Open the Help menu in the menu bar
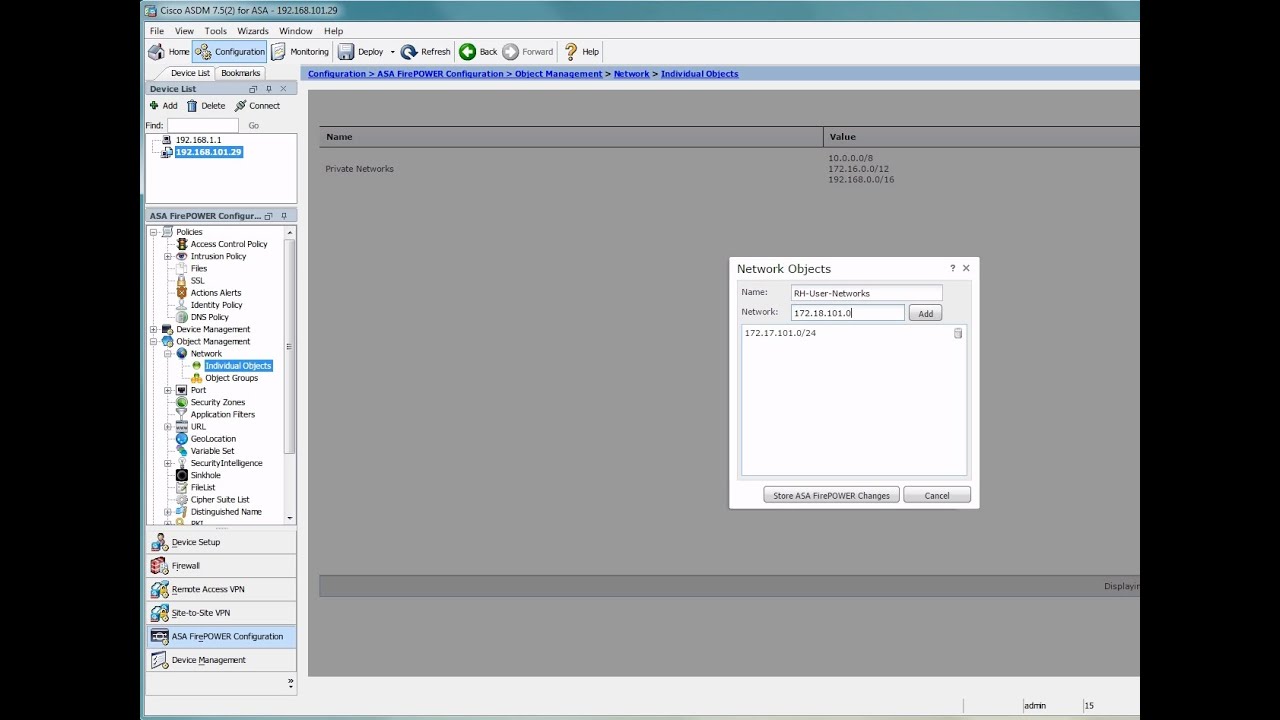Viewport: 1280px width, 720px height. point(333,31)
